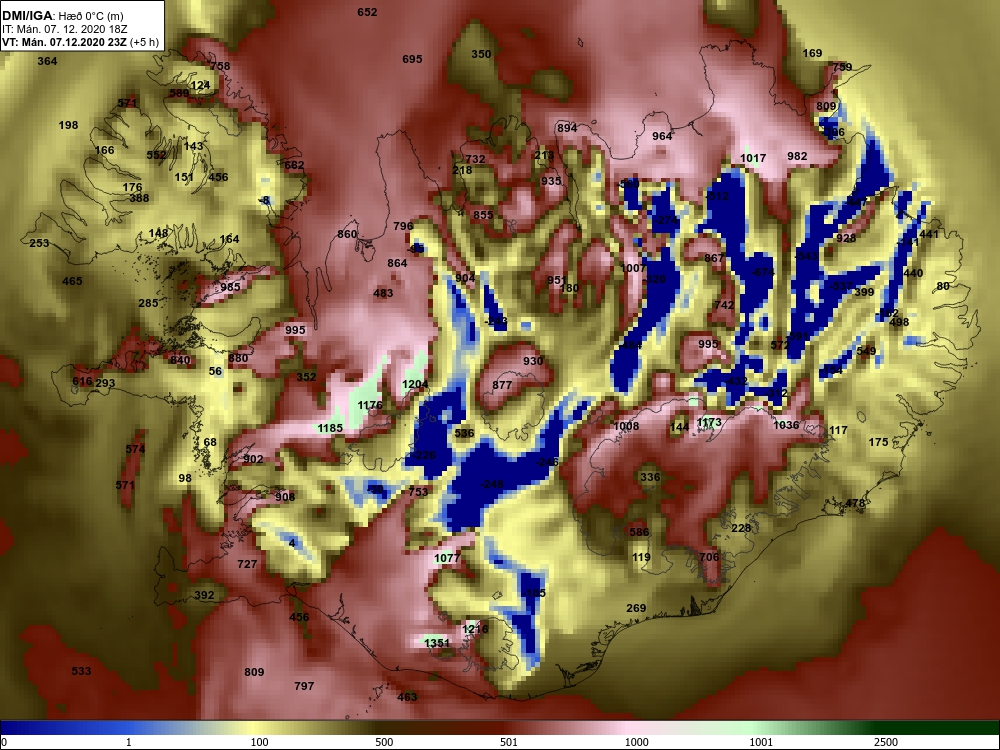This screenshot has width=1000, height=750.
Task: Click the map value '753'
Action: tap(418, 492)
